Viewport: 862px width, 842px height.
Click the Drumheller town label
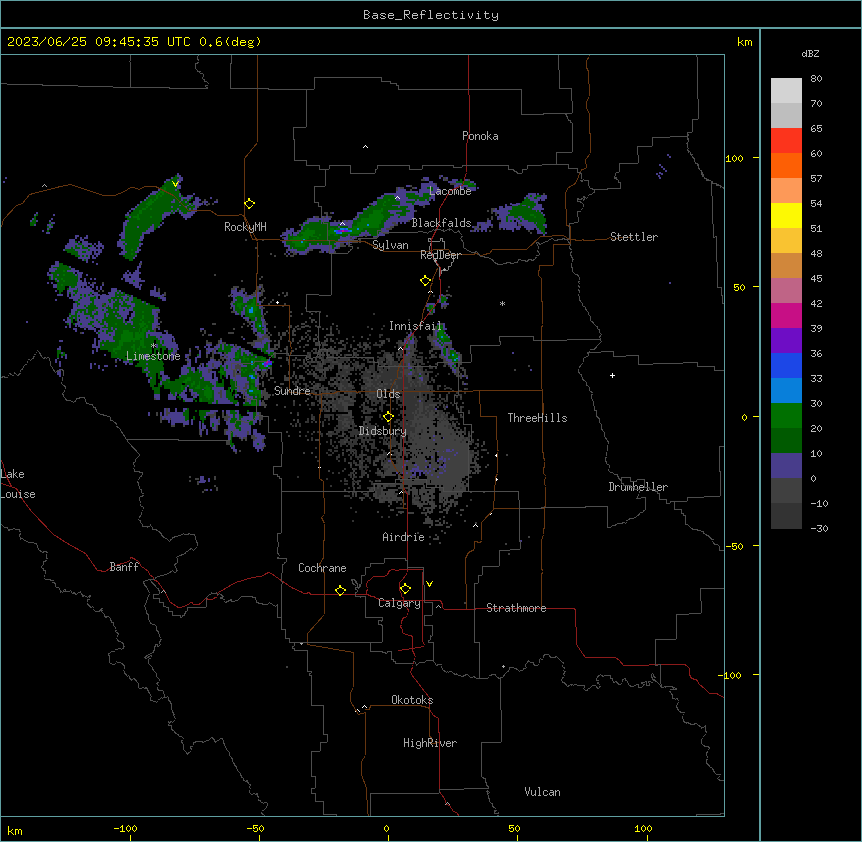coord(638,487)
